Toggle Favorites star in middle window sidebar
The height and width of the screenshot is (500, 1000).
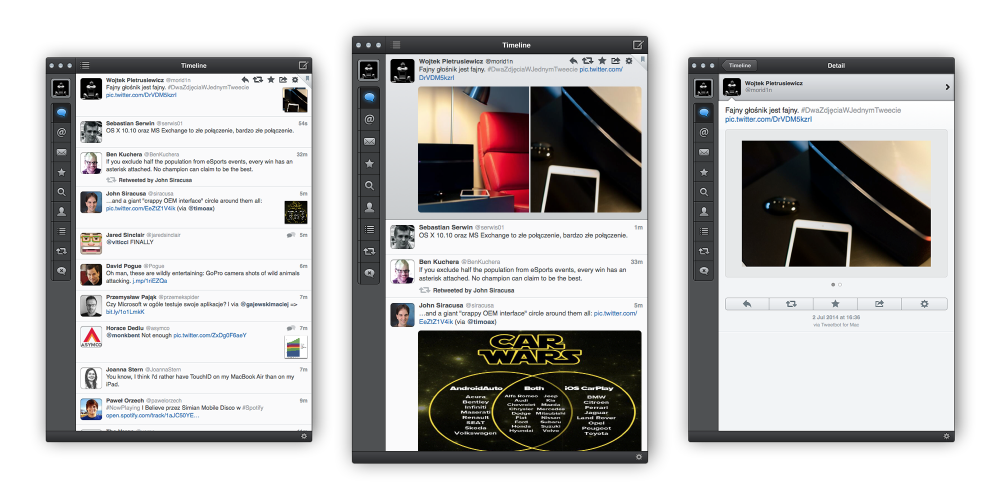pyautogui.click(x=369, y=163)
